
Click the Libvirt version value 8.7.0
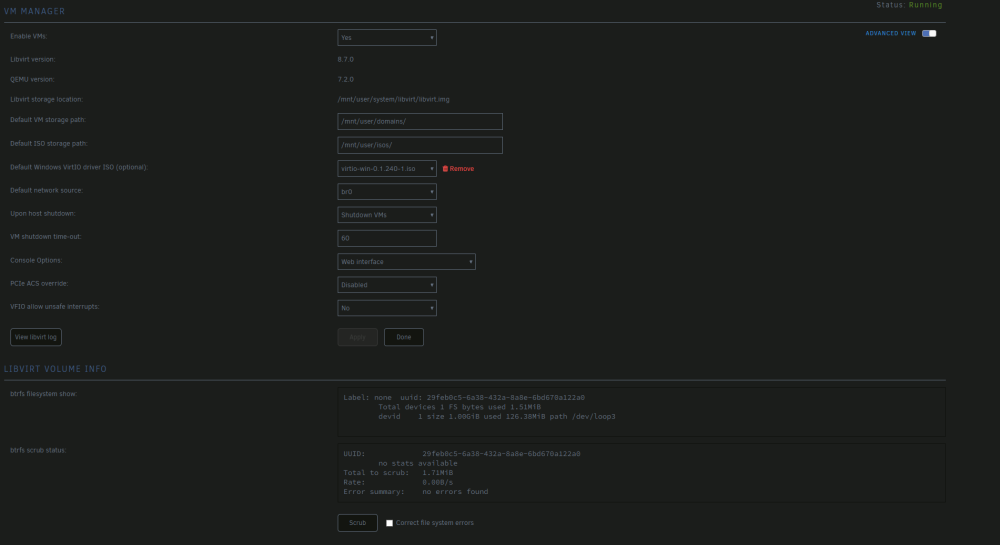point(346,59)
